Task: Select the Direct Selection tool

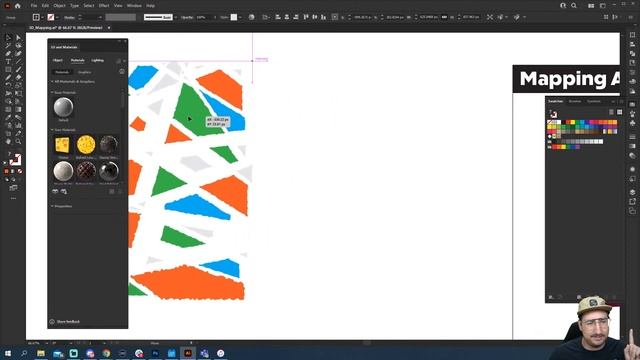Action: pos(18,38)
